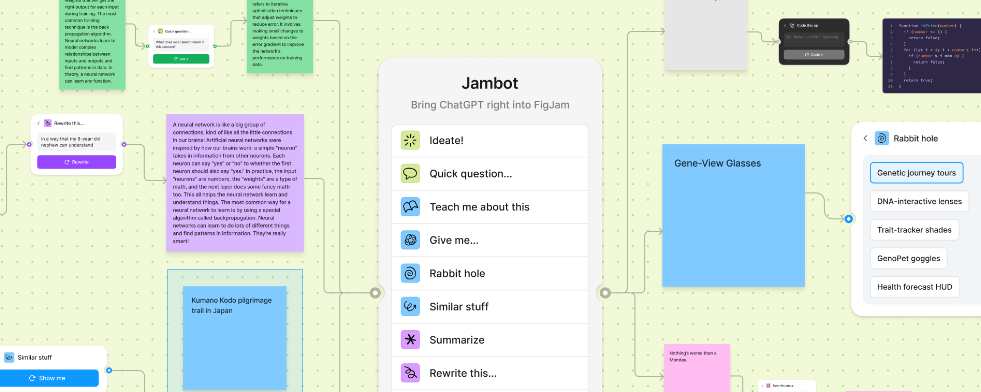This screenshot has height=392, width=981.
Task: Go back using the Rewrite this card chevron
Action: [x=38, y=123]
